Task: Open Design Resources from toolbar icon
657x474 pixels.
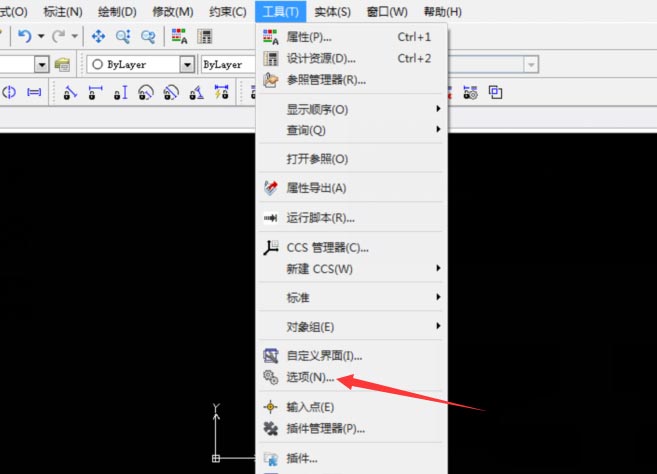Action: 205,36
